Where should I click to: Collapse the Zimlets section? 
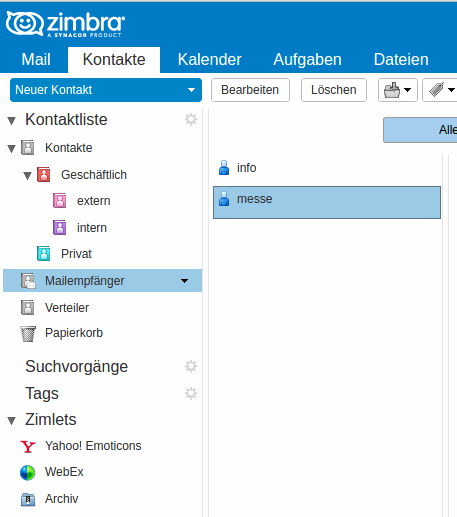pyautogui.click(x=12, y=421)
